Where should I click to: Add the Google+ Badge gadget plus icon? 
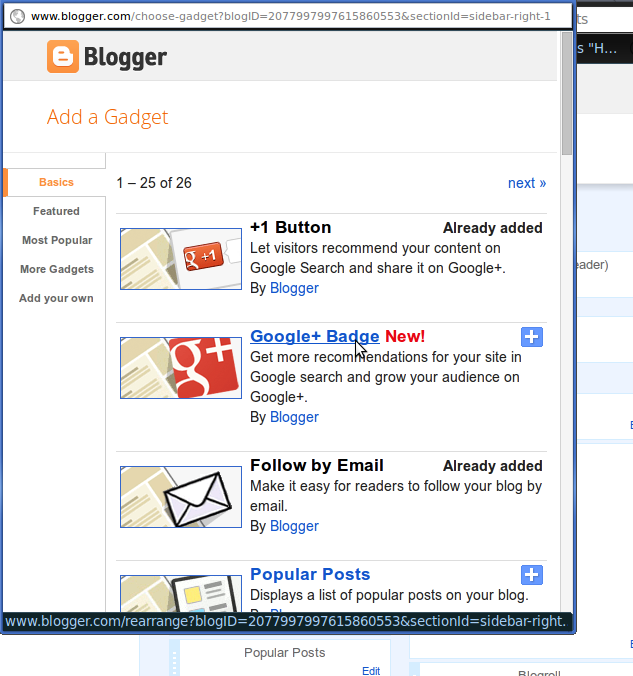point(532,337)
